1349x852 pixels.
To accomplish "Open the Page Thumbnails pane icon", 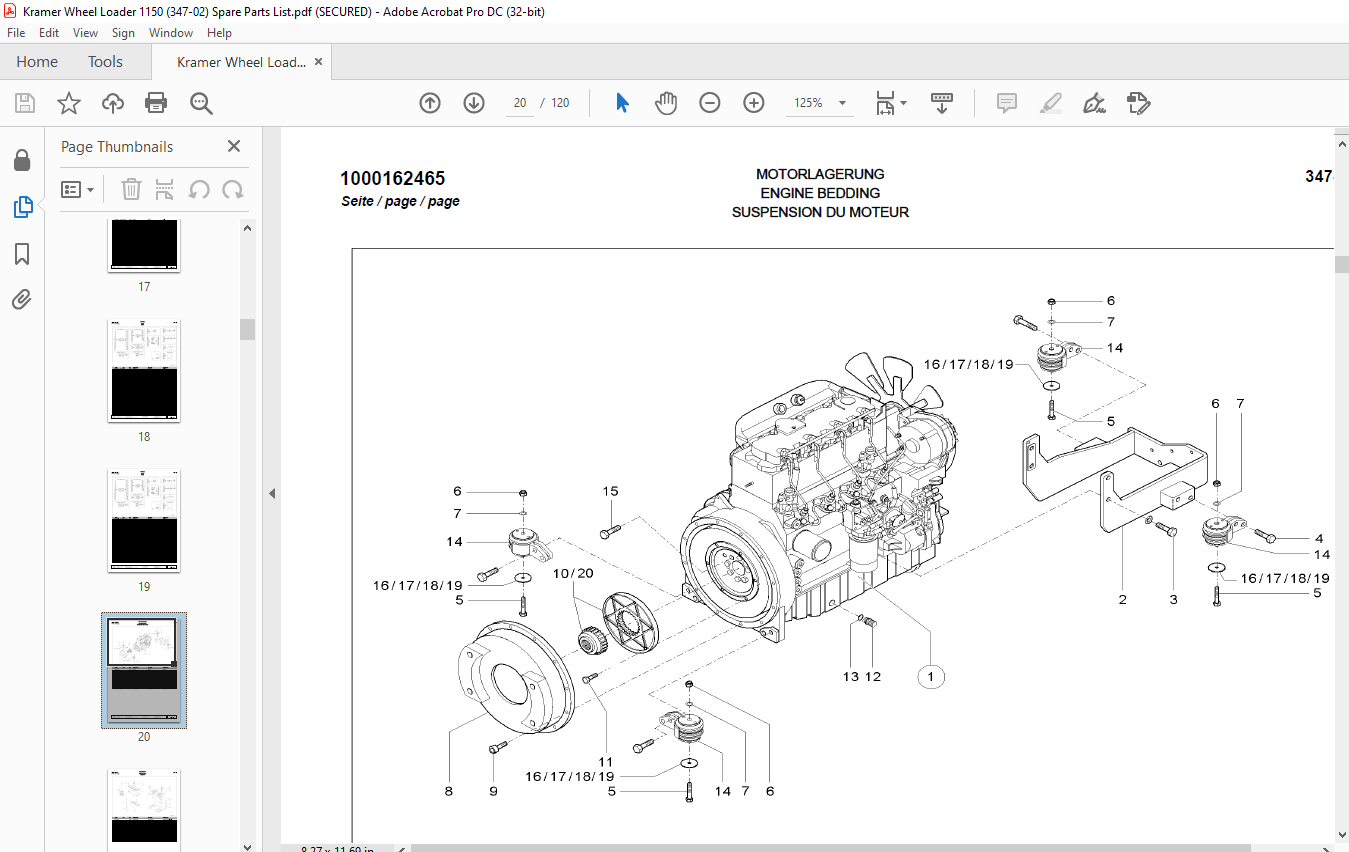I will pyautogui.click(x=22, y=207).
